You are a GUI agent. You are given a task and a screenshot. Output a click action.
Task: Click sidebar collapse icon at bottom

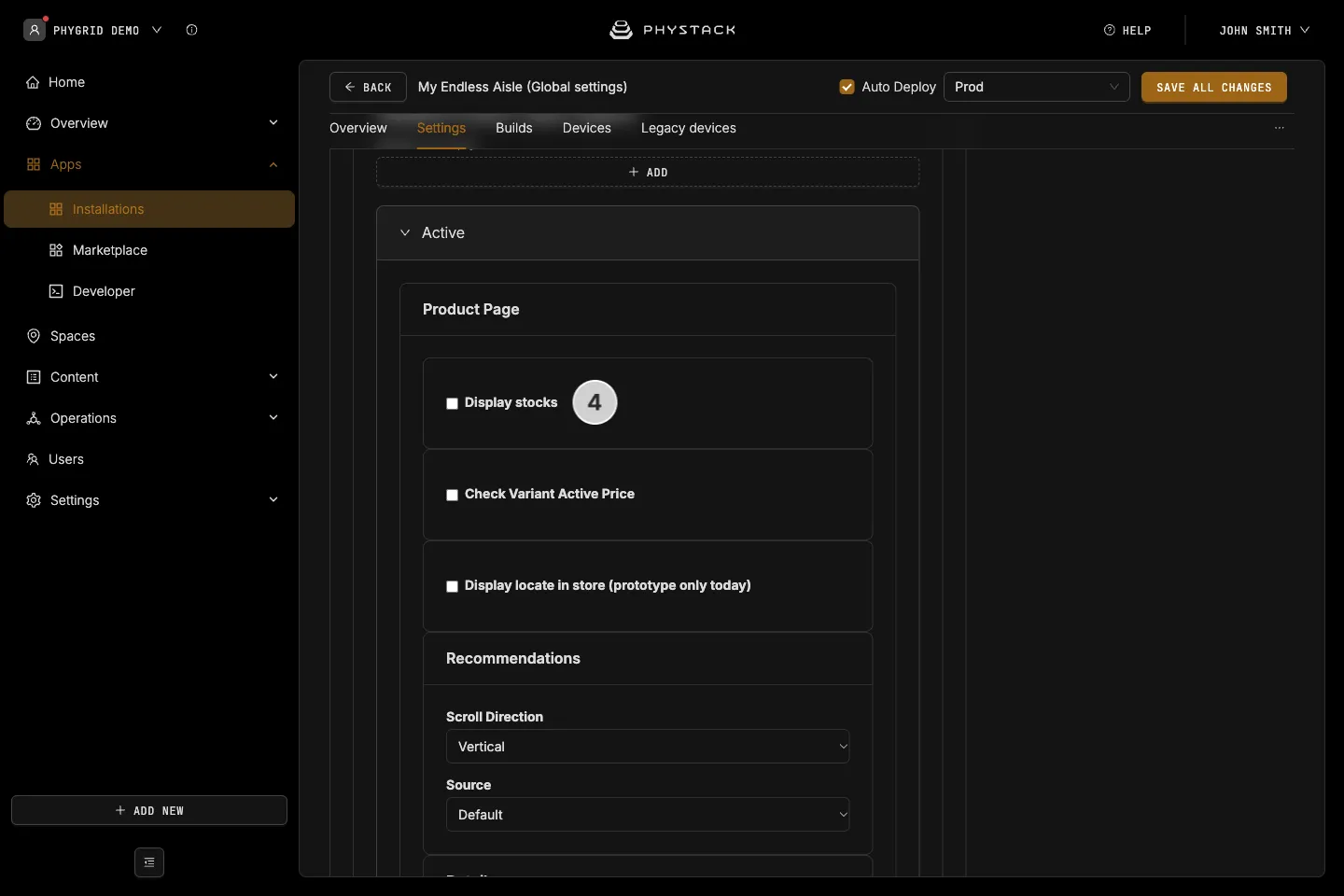tap(149, 862)
